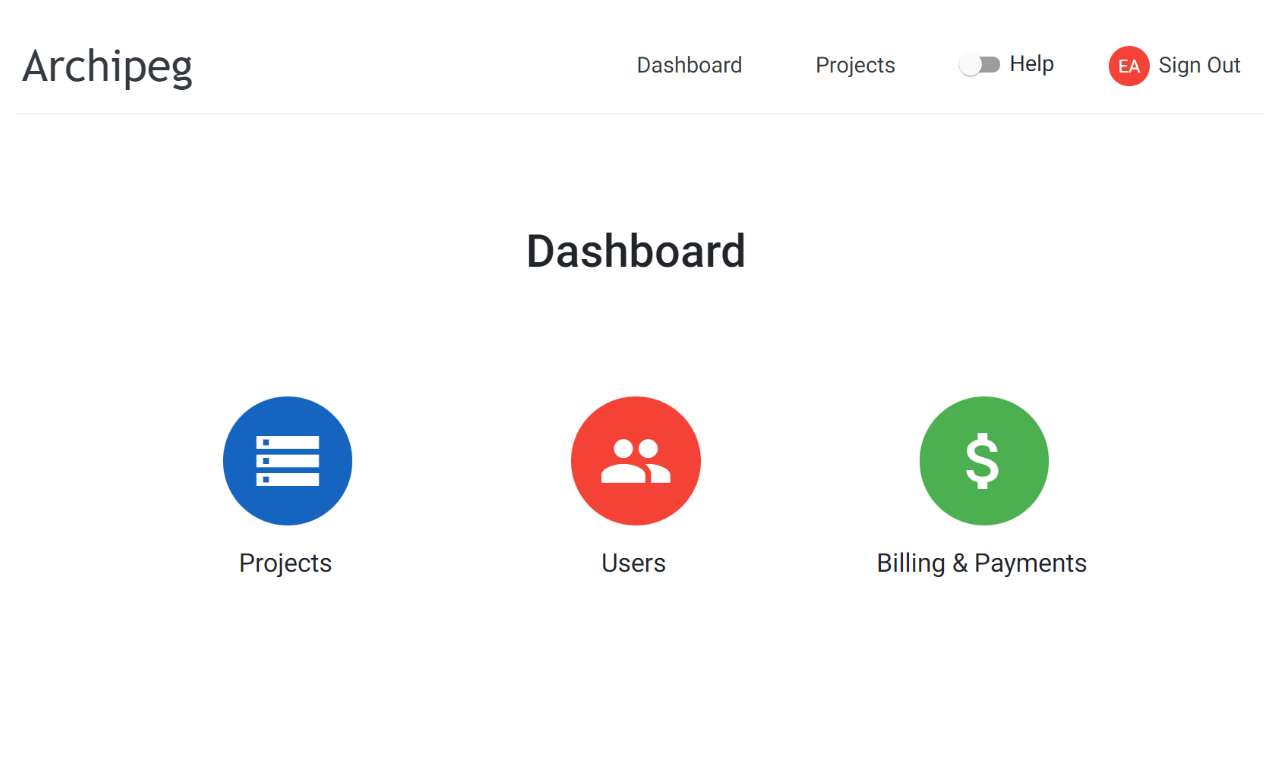
Task: Toggle the Help switch
Action: coord(979,65)
